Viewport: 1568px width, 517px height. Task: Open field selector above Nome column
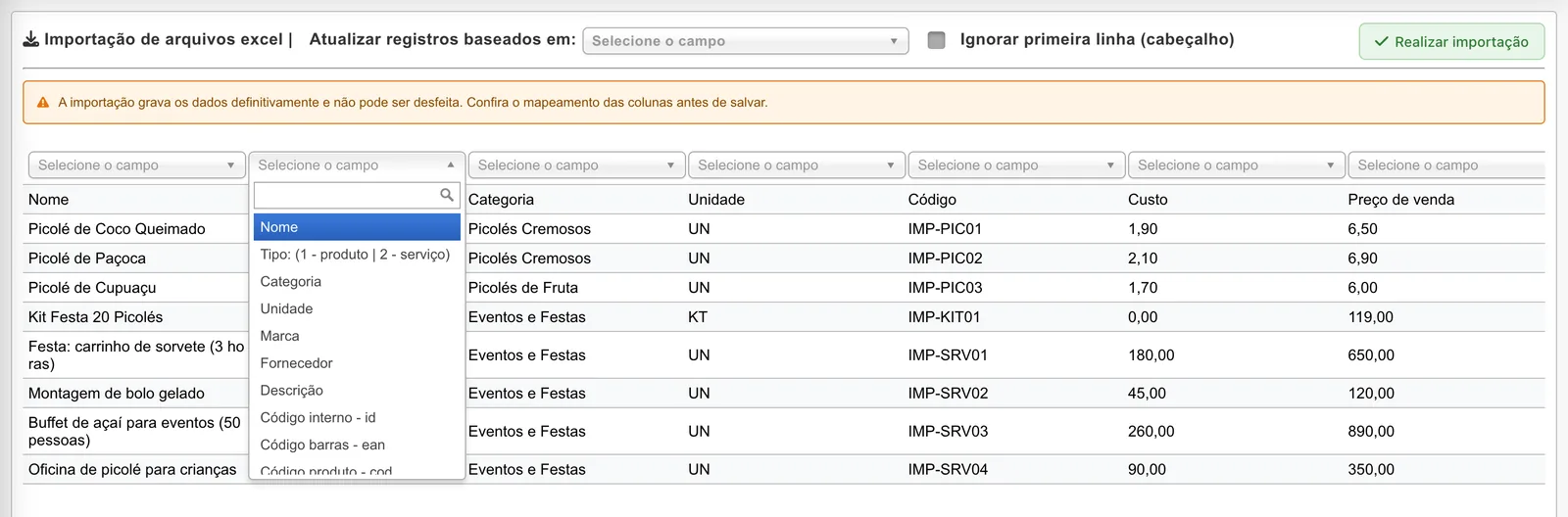tap(136, 165)
